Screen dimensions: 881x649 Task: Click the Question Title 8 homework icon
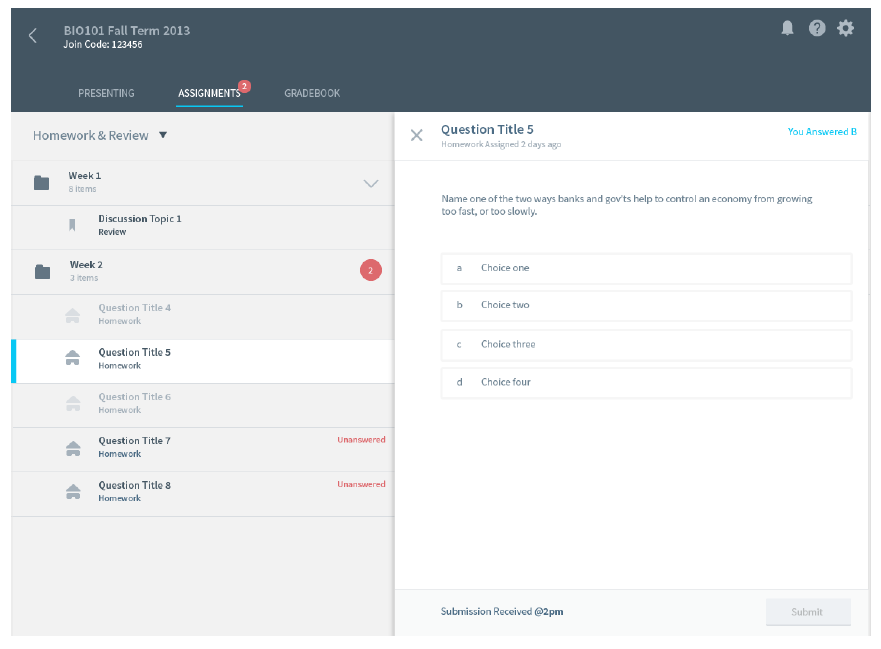click(x=73, y=492)
